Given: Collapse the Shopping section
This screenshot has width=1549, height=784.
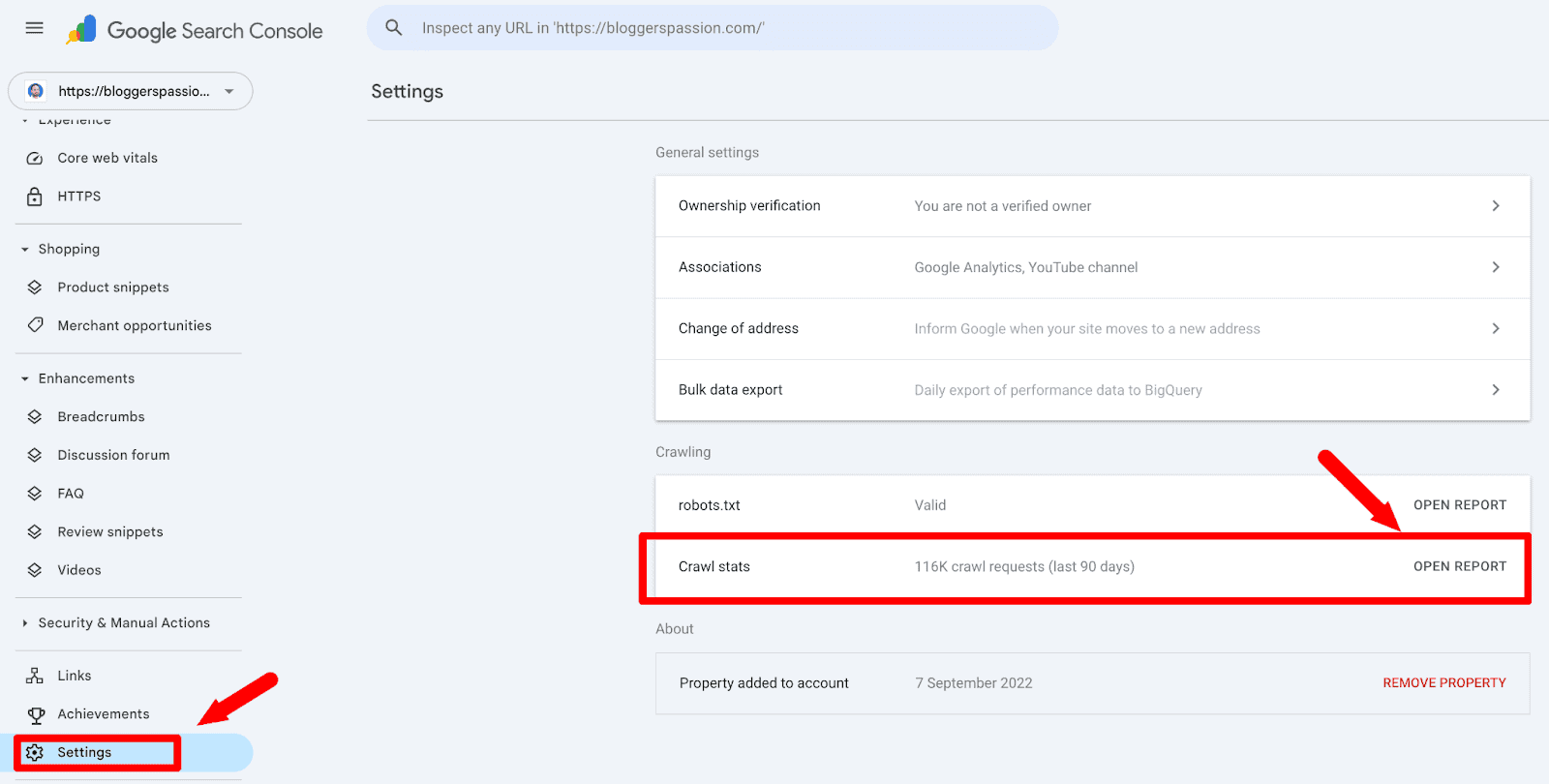Looking at the screenshot, I should click(x=25, y=250).
